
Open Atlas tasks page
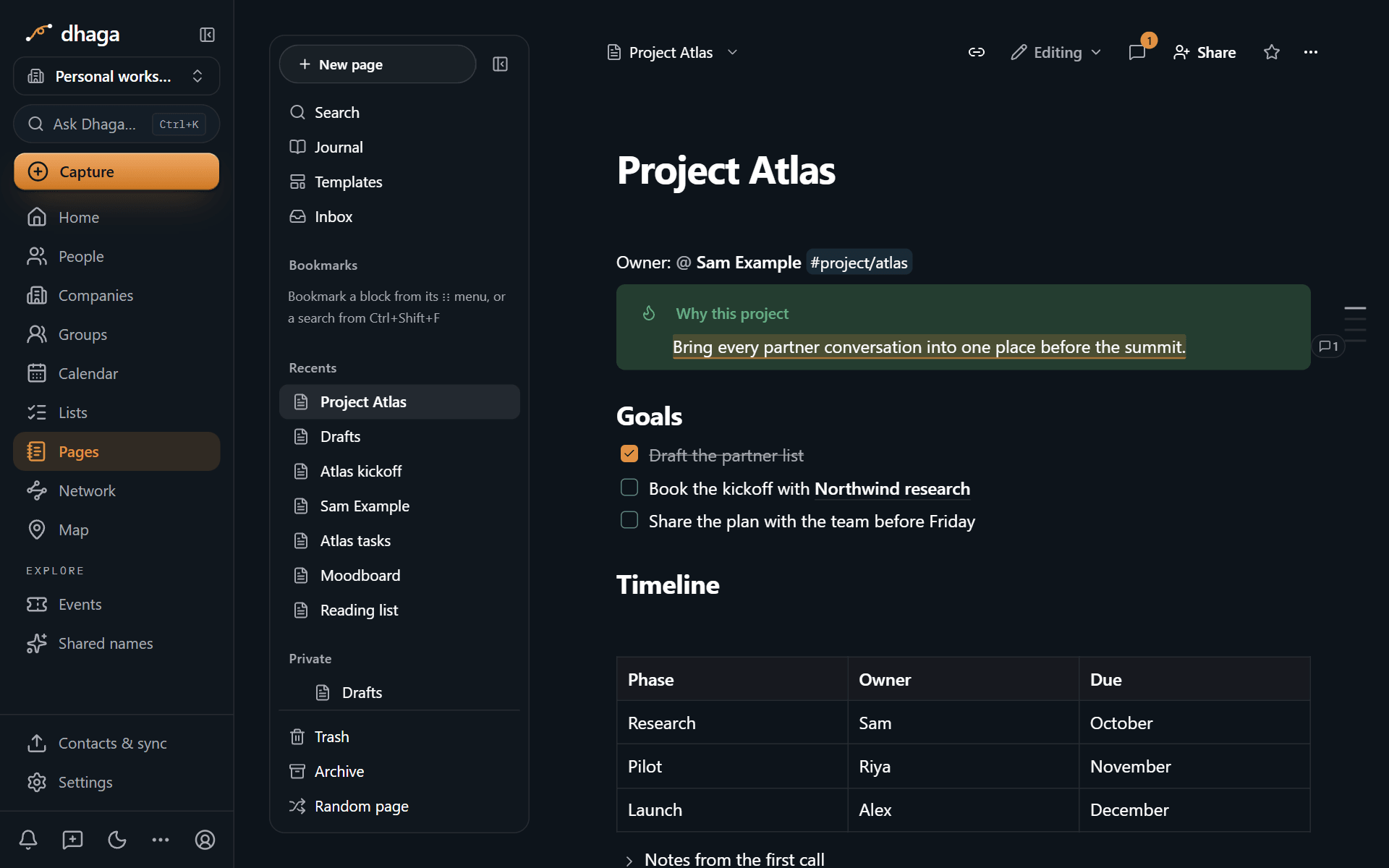(x=399, y=540)
